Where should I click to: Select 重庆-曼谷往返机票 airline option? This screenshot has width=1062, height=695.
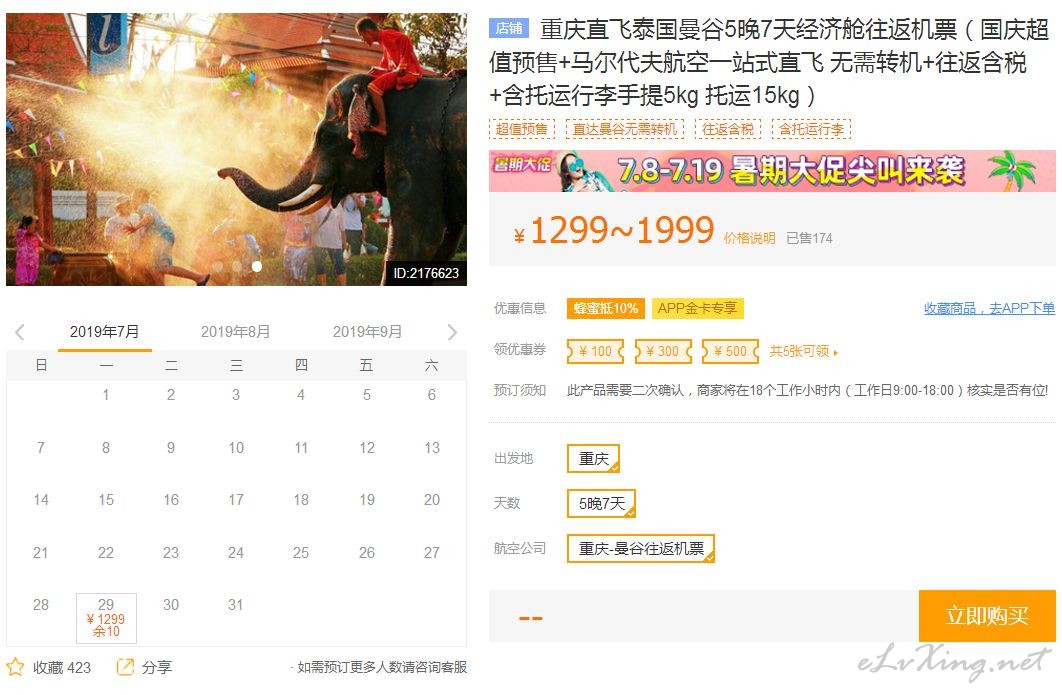tap(641, 549)
